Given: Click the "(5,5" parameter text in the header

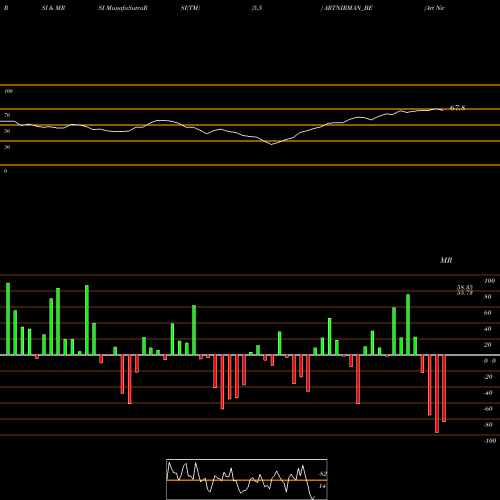Looking at the screenshot, I should click(x=257, y=8).
